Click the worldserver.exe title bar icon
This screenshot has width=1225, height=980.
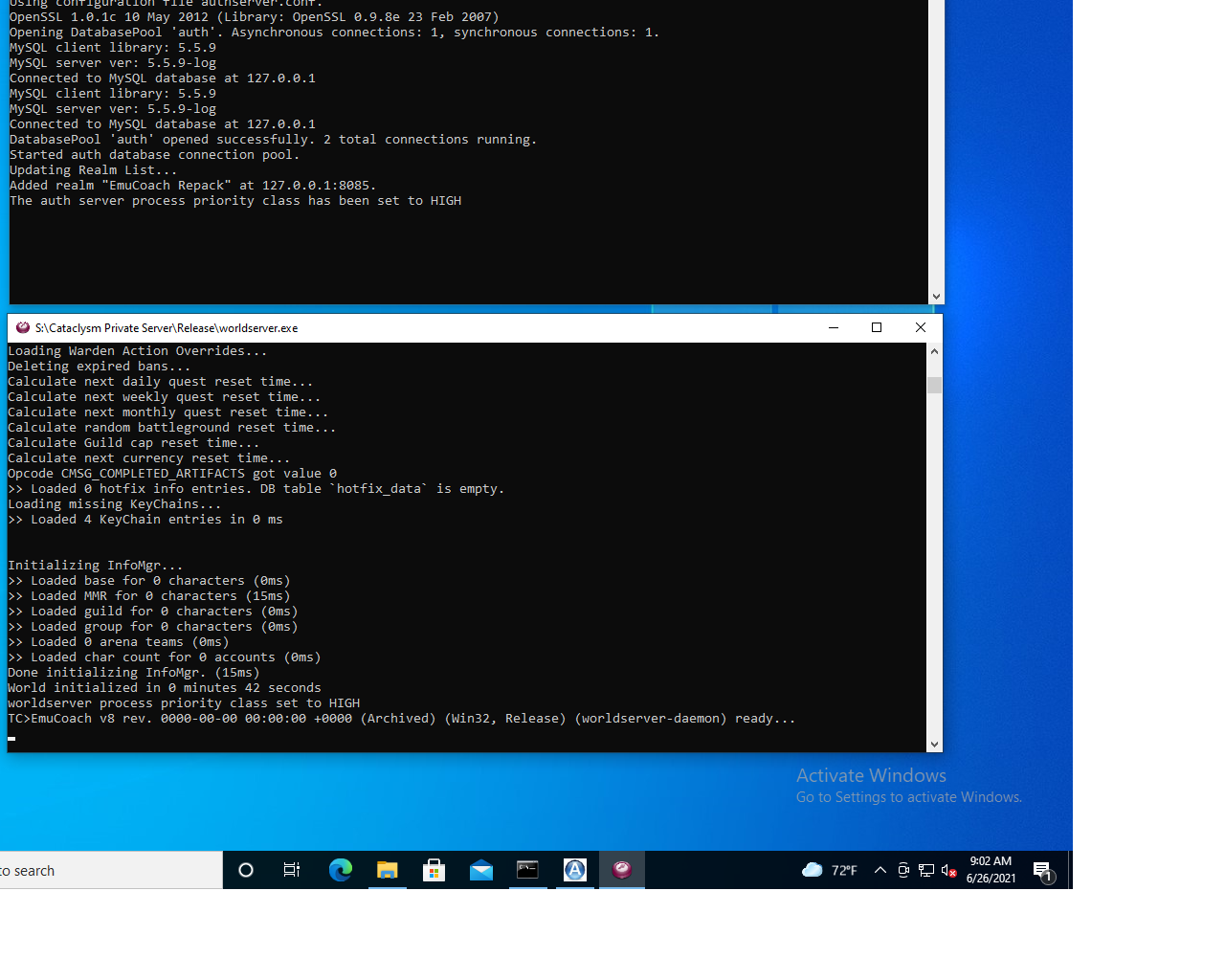23,327
